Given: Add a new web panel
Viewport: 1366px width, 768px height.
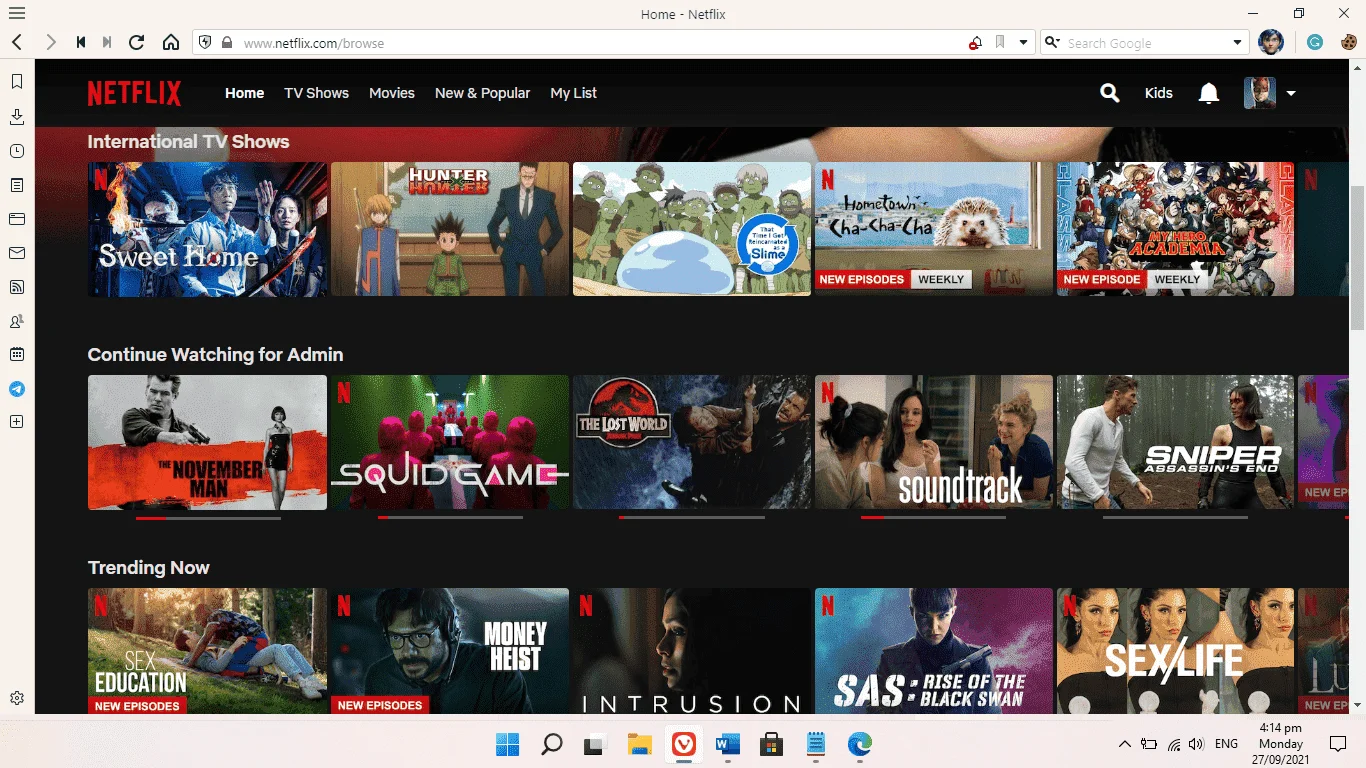Looking at the screenshot, I should pos(17,422).
